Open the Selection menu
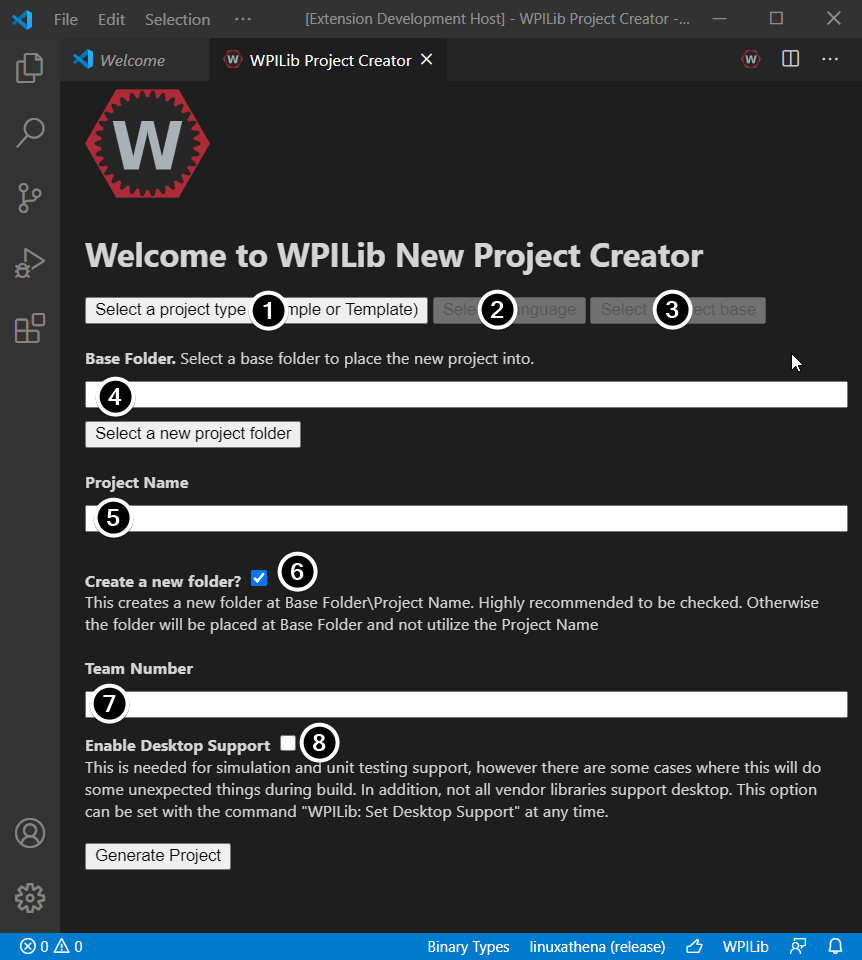The image size is (862, 960). 178,20
